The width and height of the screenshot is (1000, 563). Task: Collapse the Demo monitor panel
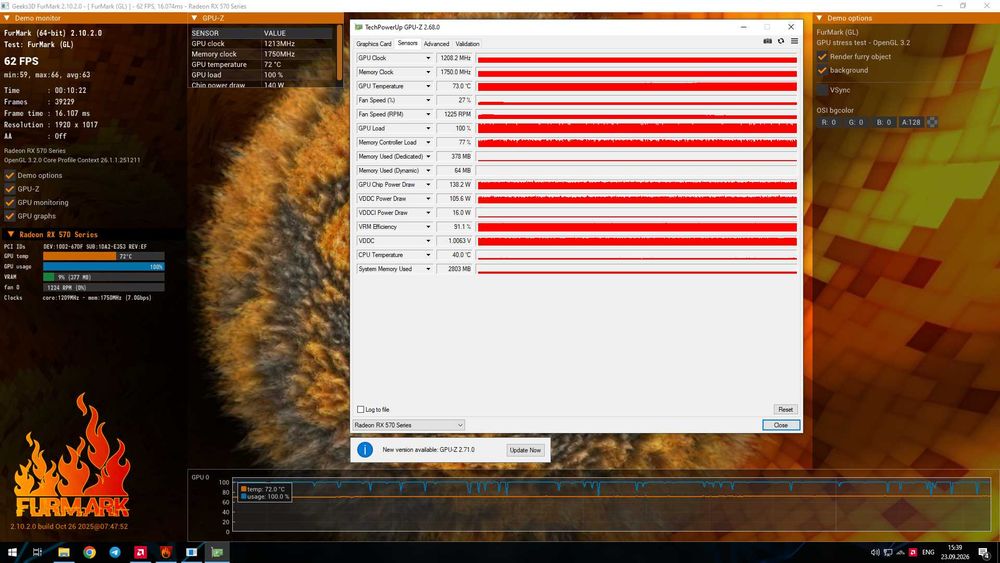coord(7,18)
